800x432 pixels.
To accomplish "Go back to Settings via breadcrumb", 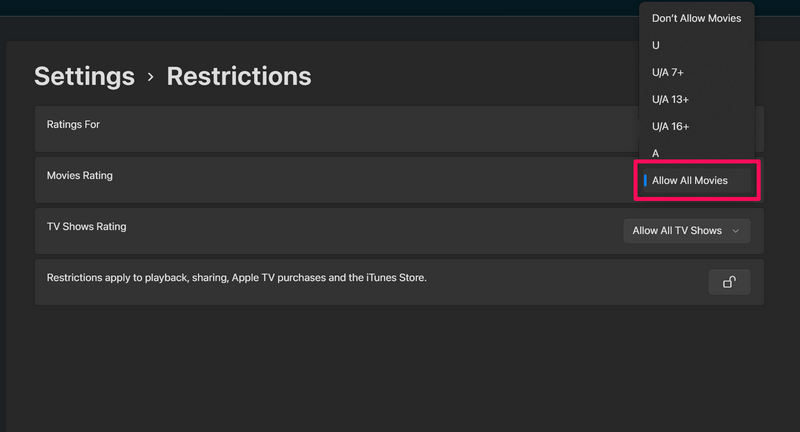I will click(84, 76).
